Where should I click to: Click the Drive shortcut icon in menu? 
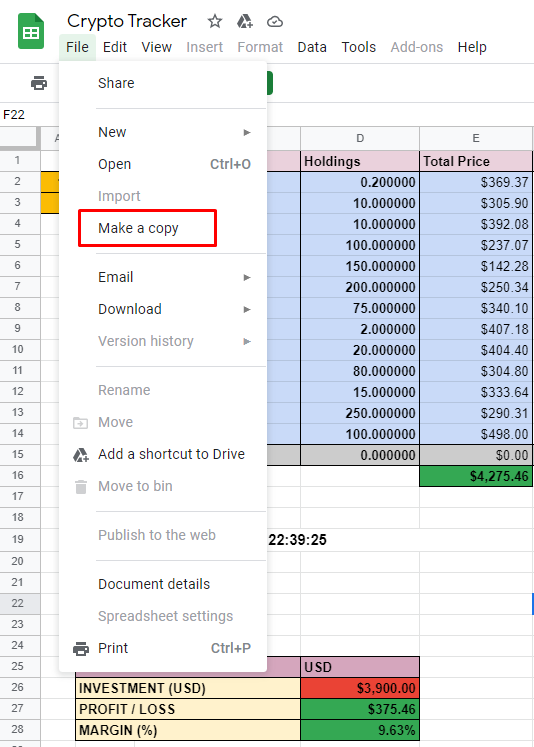[81, 455]
